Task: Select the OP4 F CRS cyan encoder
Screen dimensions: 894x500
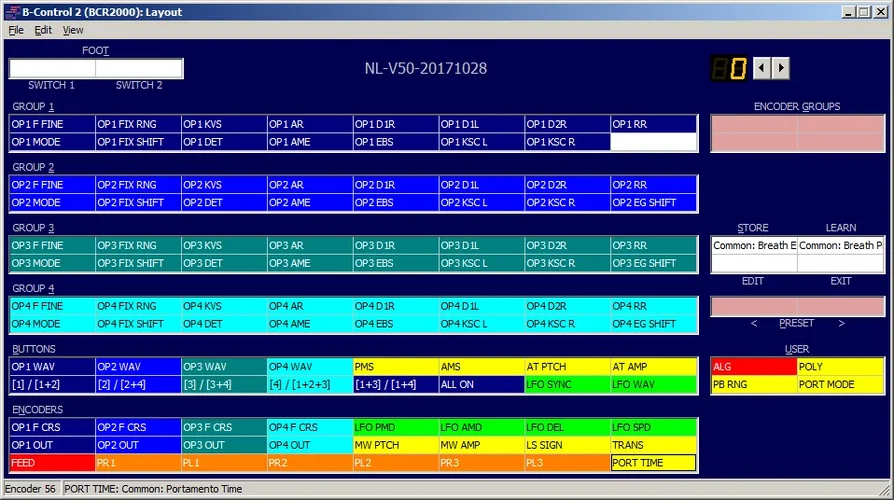Action: coord(310,427)
